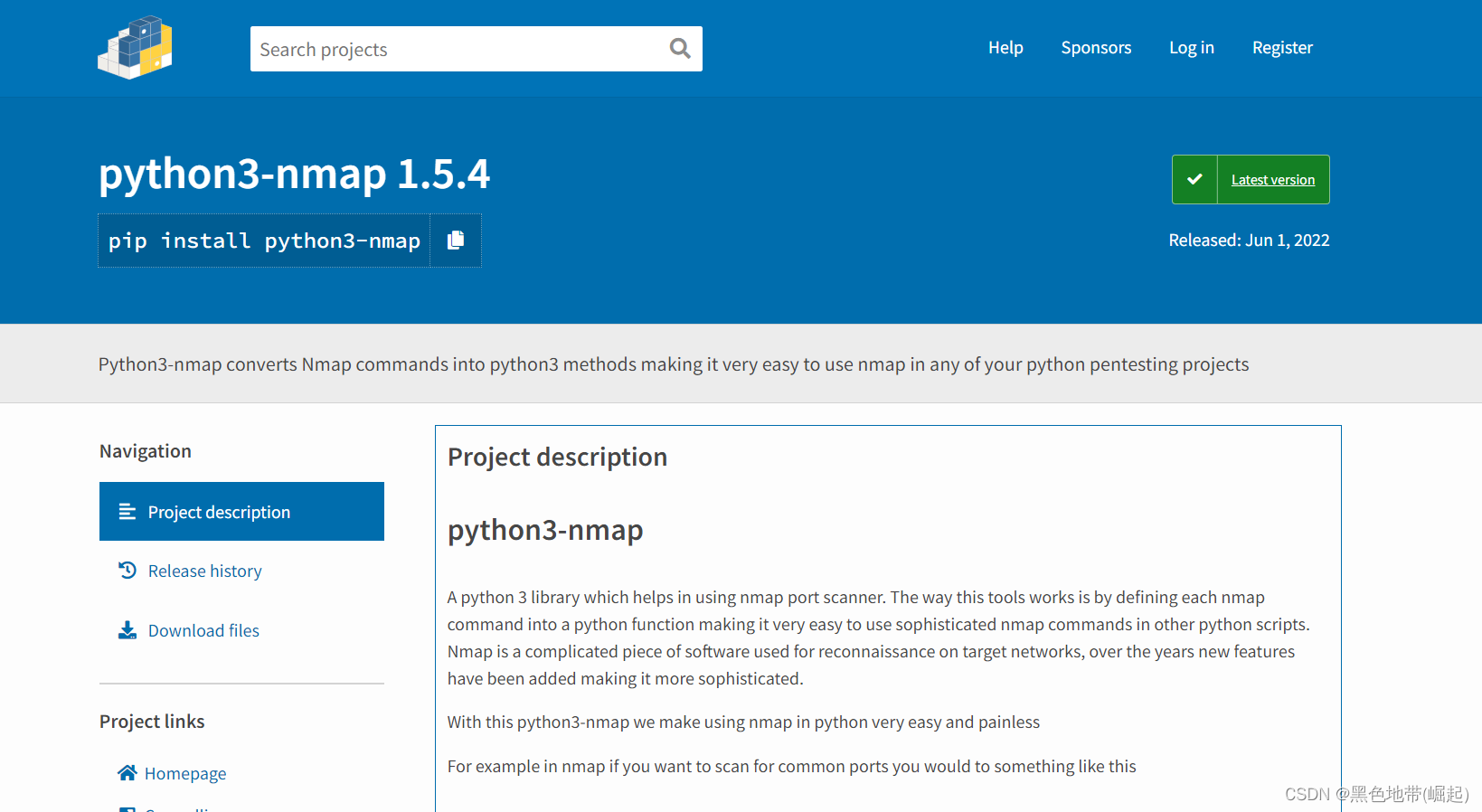The image size is (1482, 812).
Task: Click the Project description heading in content
Action: pyautogui.click(x=557, y=457)
